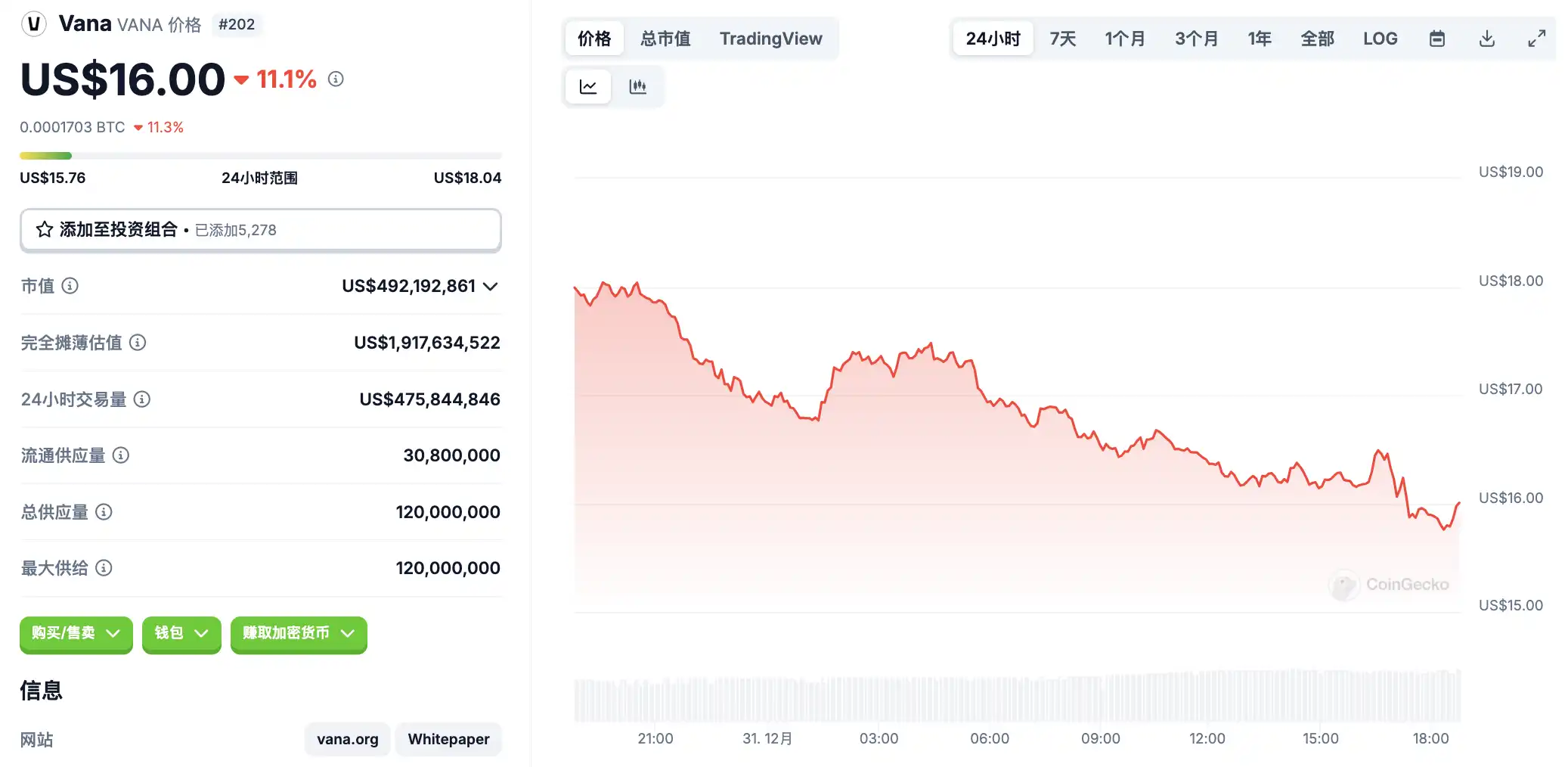Click info icon beside 完全摊薄估值
1568x767 pixels.
138,343
